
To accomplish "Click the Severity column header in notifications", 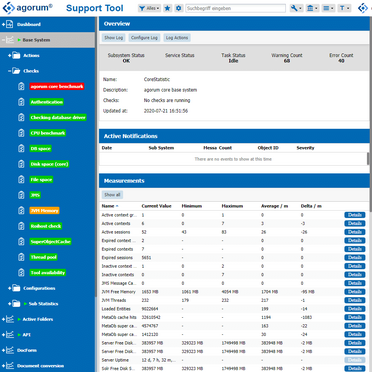I will pyautogui.click(x=305, y=148).
